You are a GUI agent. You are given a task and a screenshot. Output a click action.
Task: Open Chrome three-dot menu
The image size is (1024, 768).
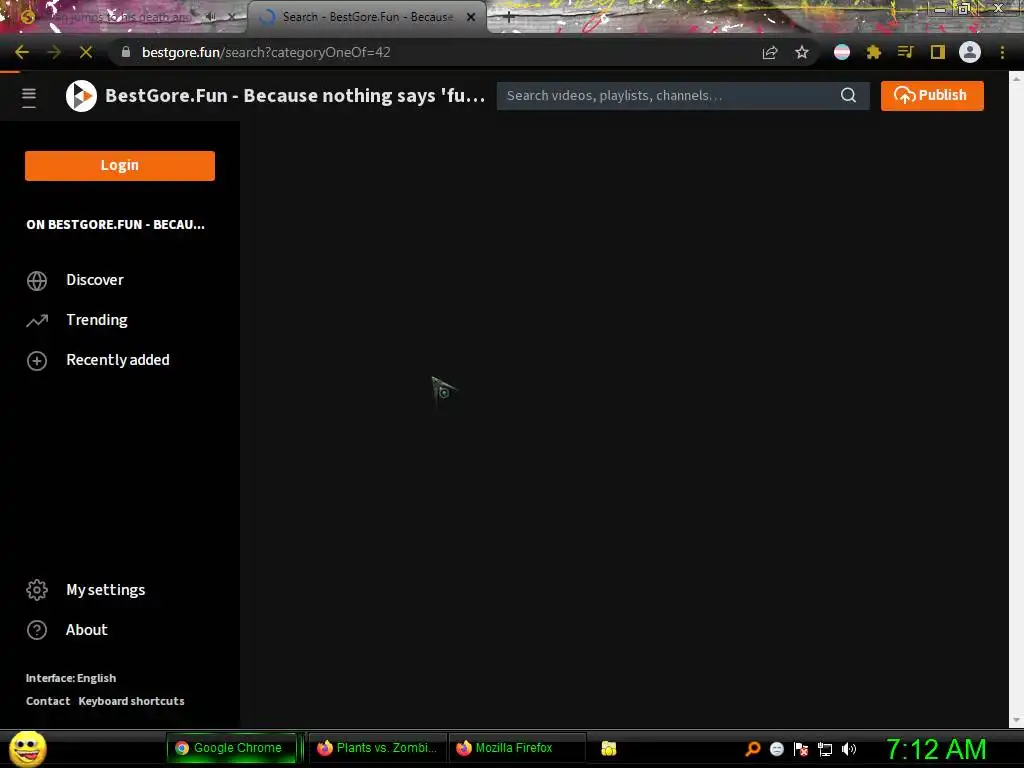pos(1002,52)
